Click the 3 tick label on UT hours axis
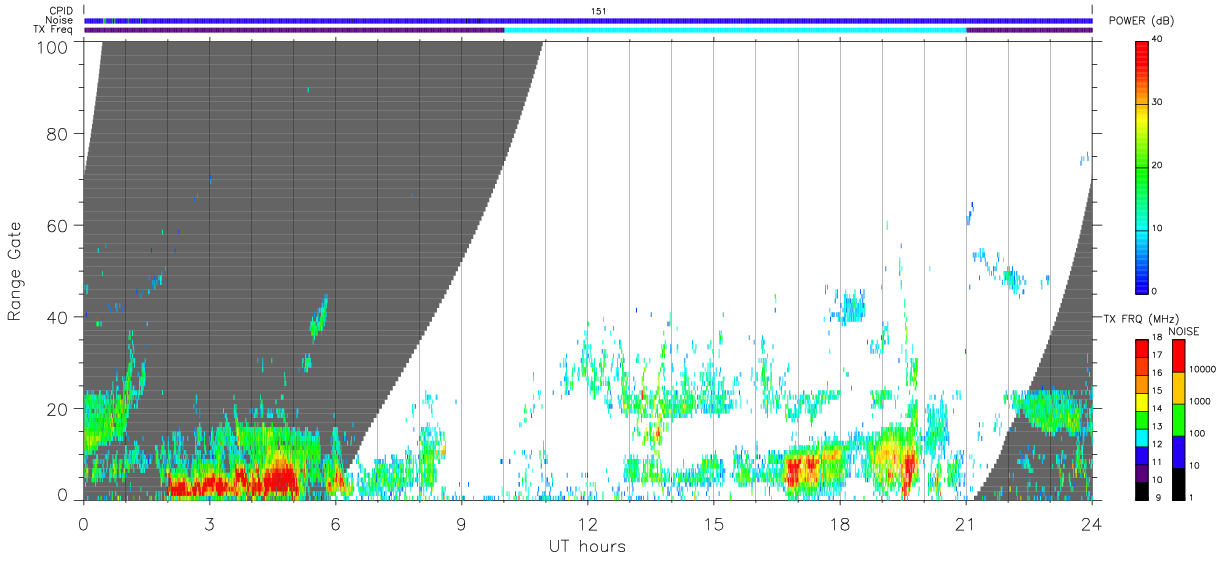The width and height of the screenshot is (1228, 567). (209, 524)
